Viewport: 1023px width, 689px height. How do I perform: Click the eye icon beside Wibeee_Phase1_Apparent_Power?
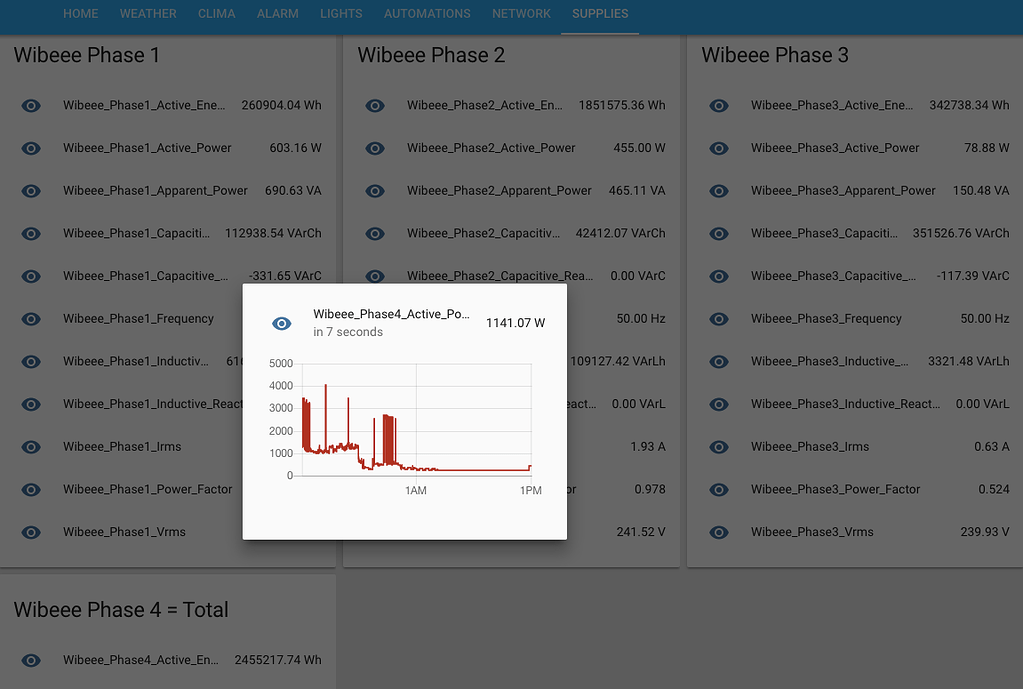pyautogui.click(x=31, y=190)
